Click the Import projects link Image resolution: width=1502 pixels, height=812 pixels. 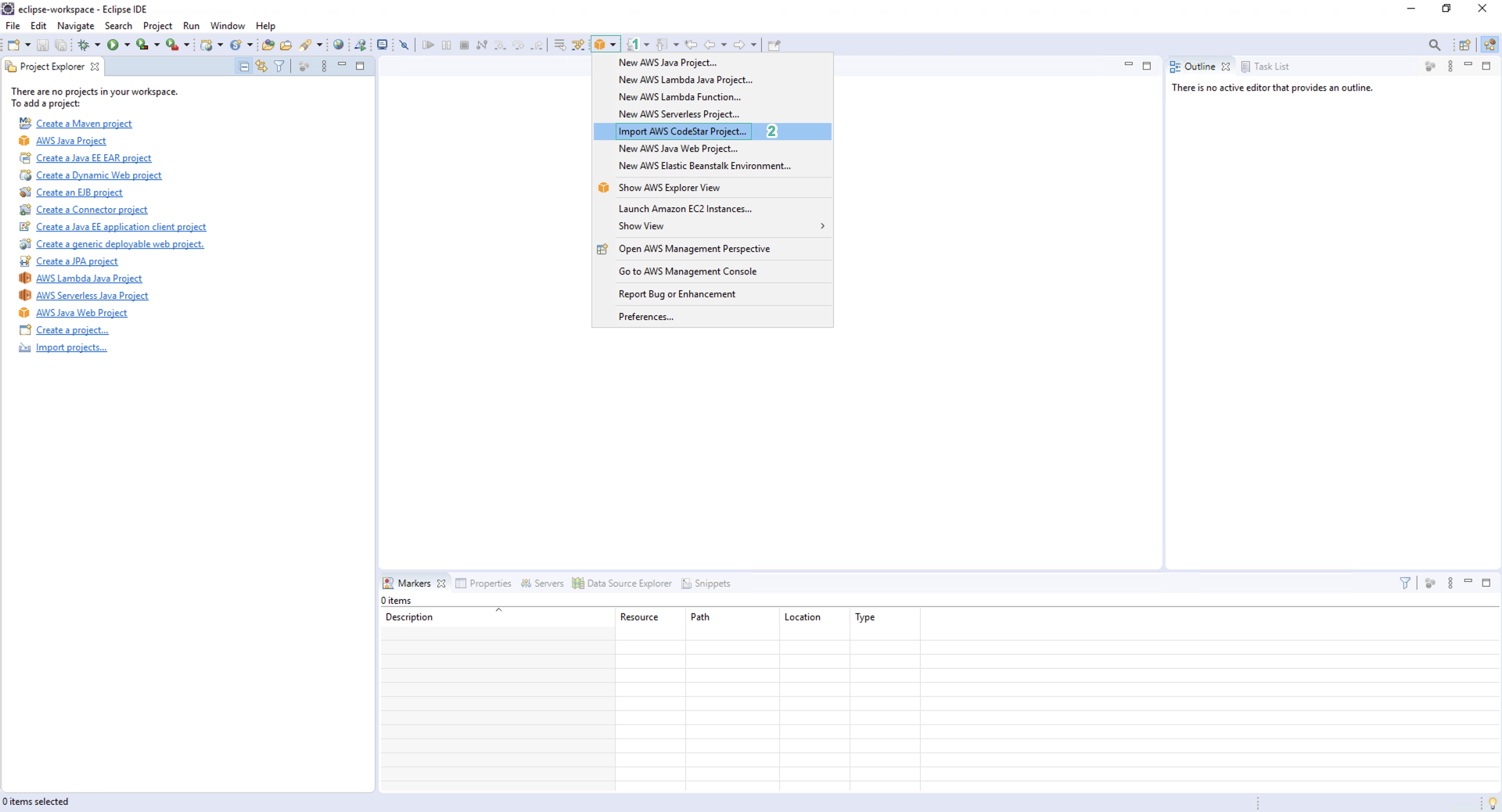pos(71,347)
